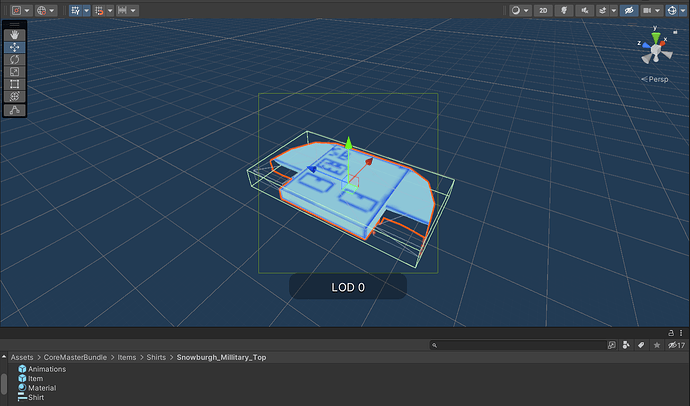Open the camera settings dropdown arrow

point(657,11)
